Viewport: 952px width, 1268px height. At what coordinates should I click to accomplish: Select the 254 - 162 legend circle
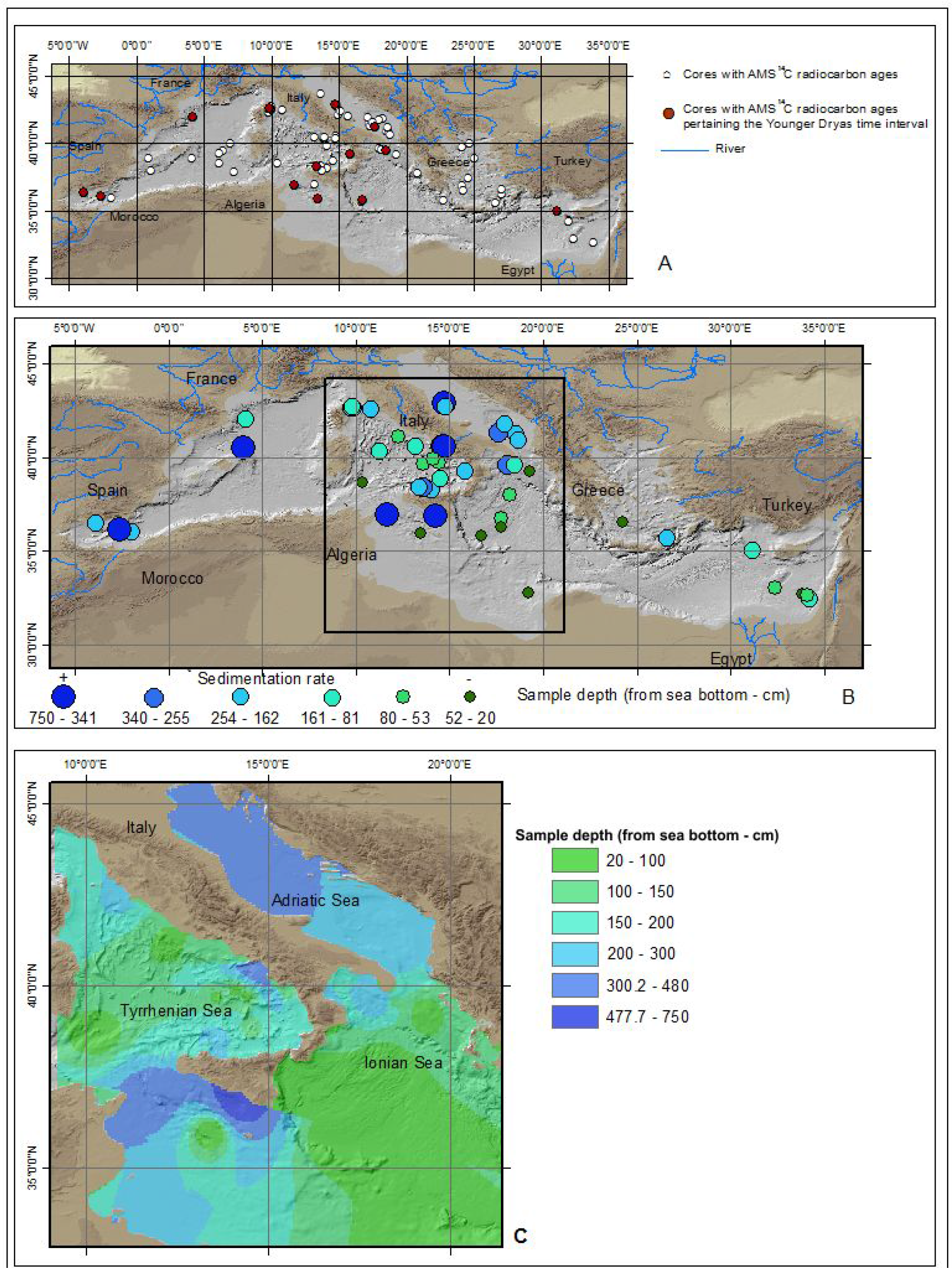point(241,697)
